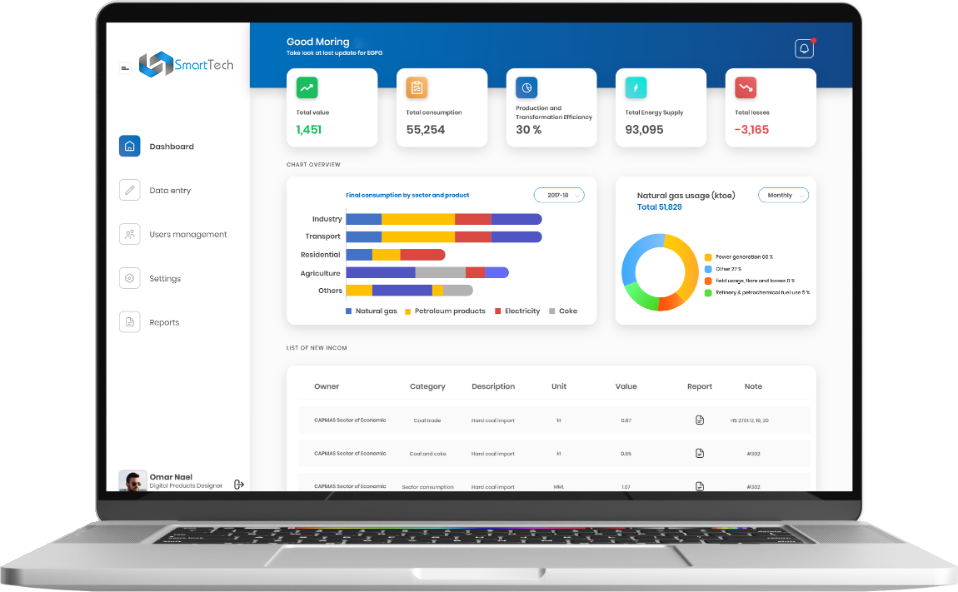Click the Production Efficiency pie chart icon
958x592 pixels.
pyautogui.click(x=526, y=88)
